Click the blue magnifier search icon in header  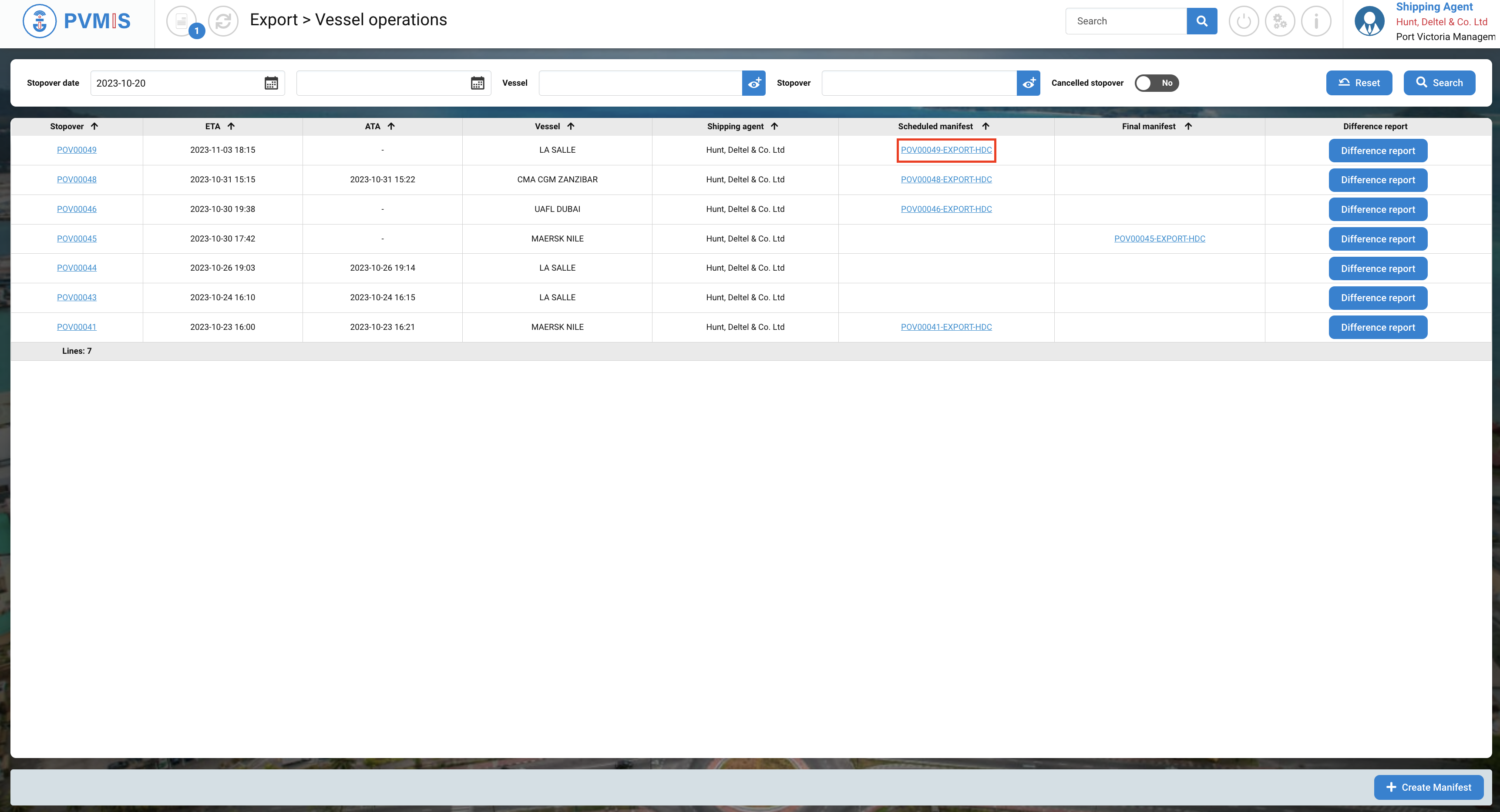click(1201, 21)
